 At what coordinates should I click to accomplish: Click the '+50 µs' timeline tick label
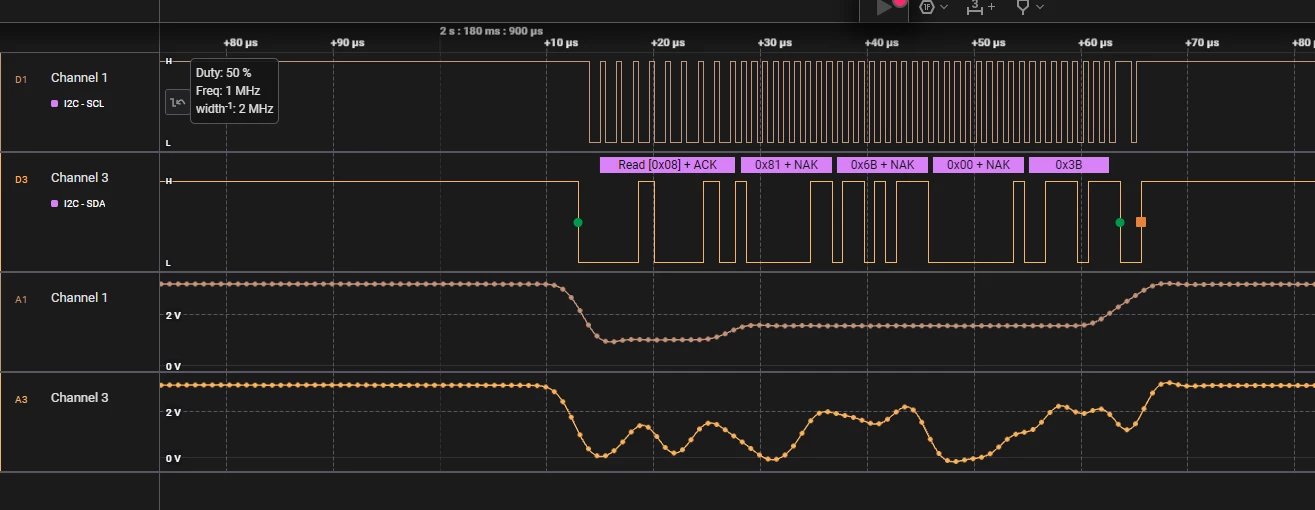click(x=988, y=43)
